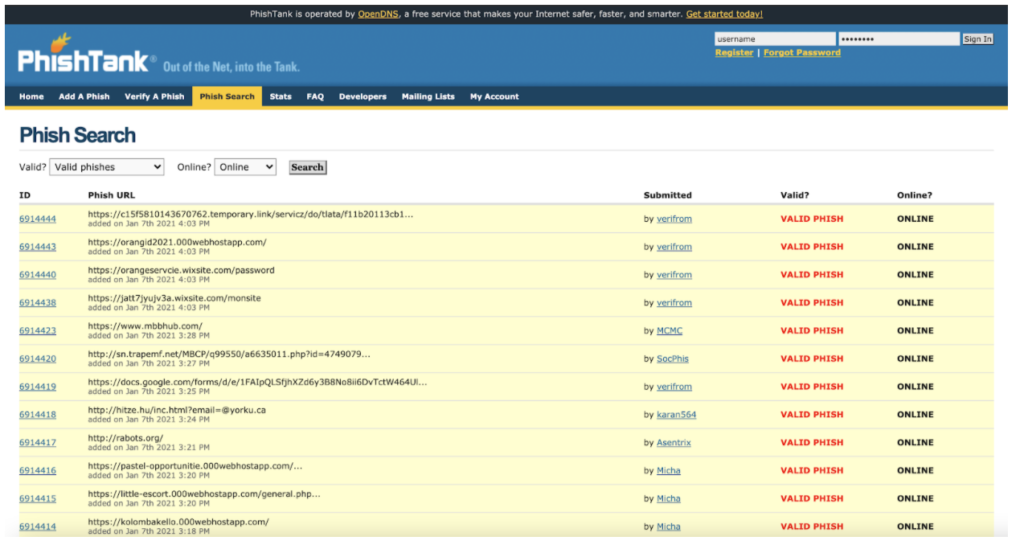Focus the username input field
Screen dimensions: 1024x553
[775, 39]
